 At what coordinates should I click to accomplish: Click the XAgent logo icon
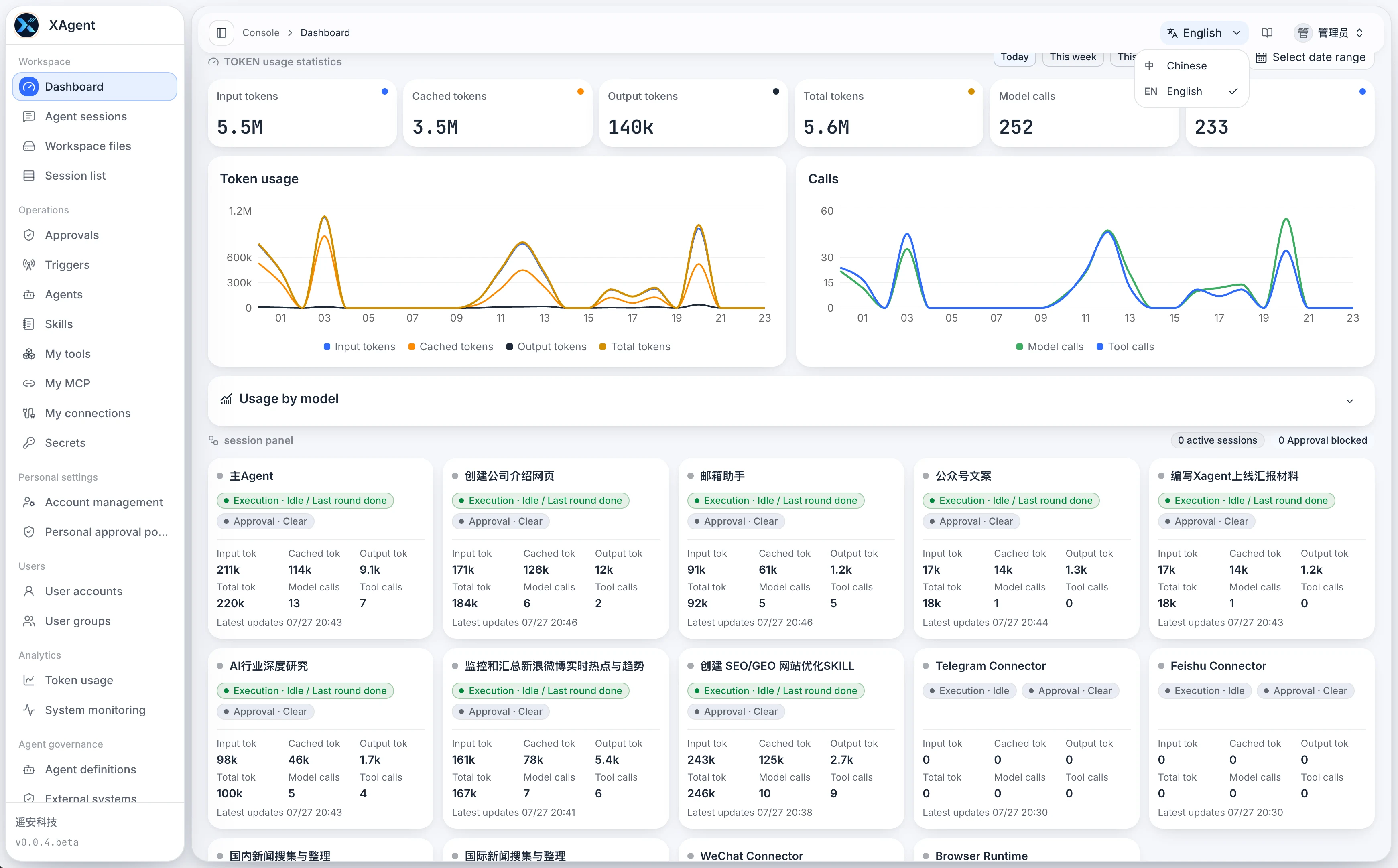[26, 25]
